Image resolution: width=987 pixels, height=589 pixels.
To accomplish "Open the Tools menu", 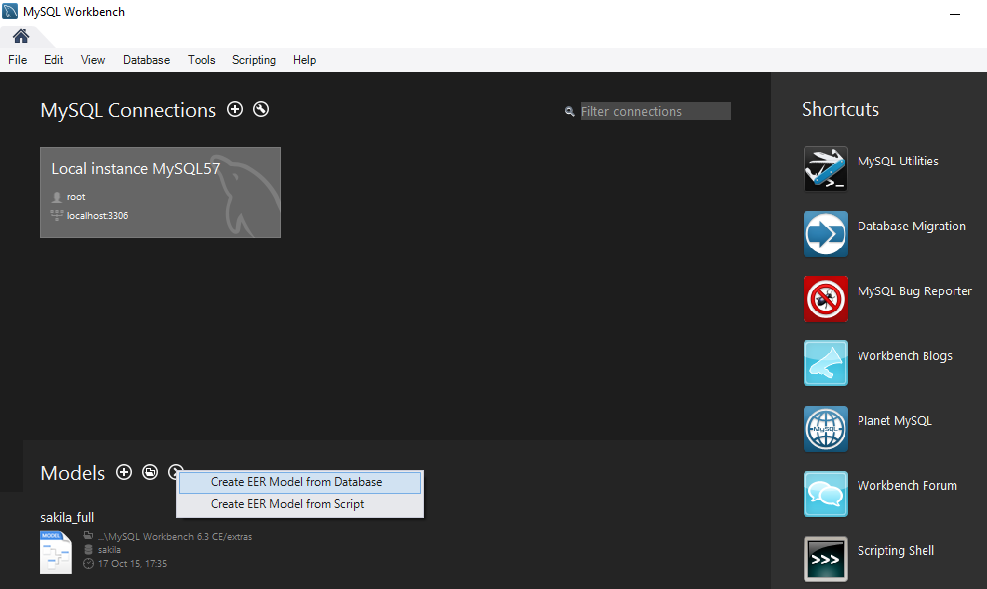I will [201, 60].
